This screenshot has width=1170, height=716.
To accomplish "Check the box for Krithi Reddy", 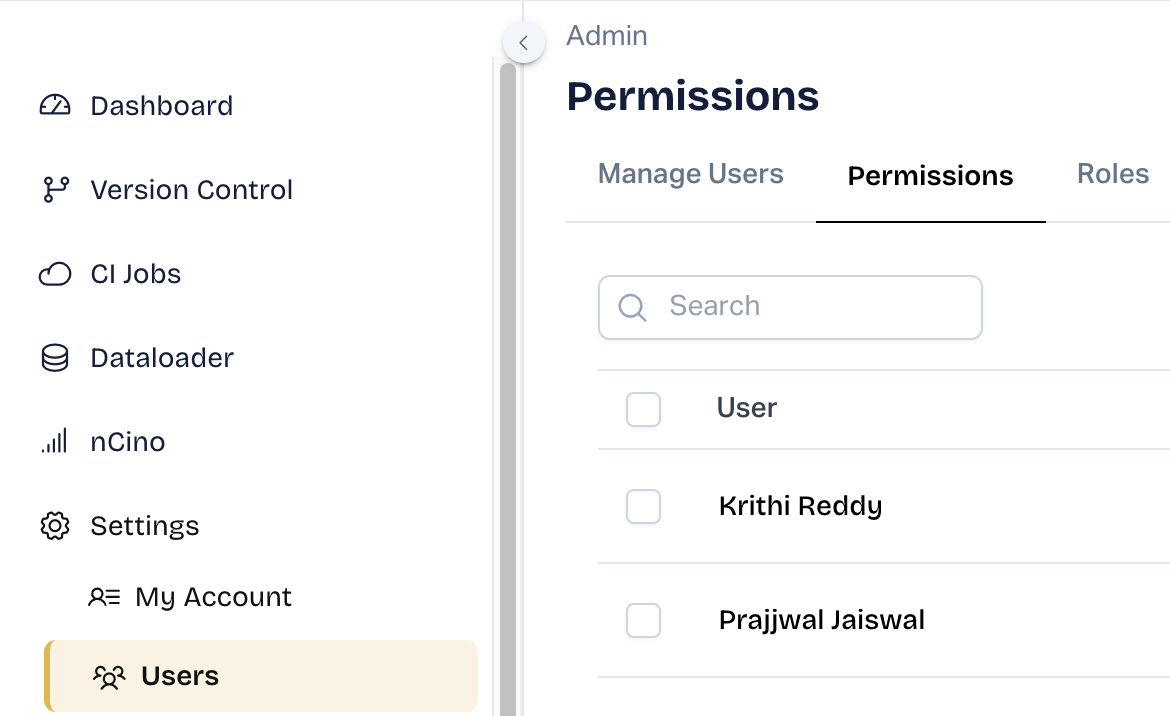I will 643,507.
